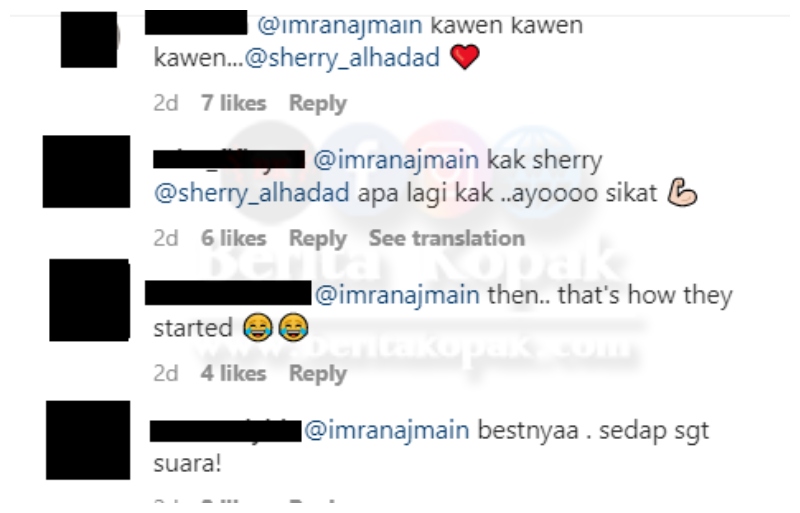Click See translation under ayoooo sikat comment
800x513 pixels.
point(447,238)
